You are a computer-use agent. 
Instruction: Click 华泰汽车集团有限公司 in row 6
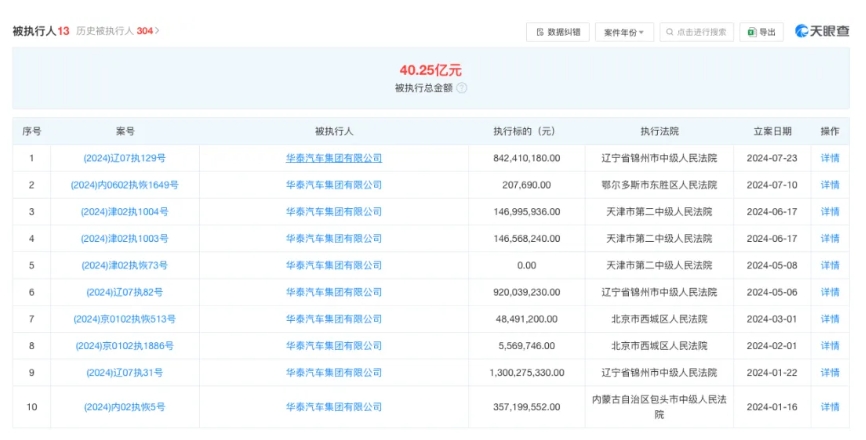(x=334, y=292)
